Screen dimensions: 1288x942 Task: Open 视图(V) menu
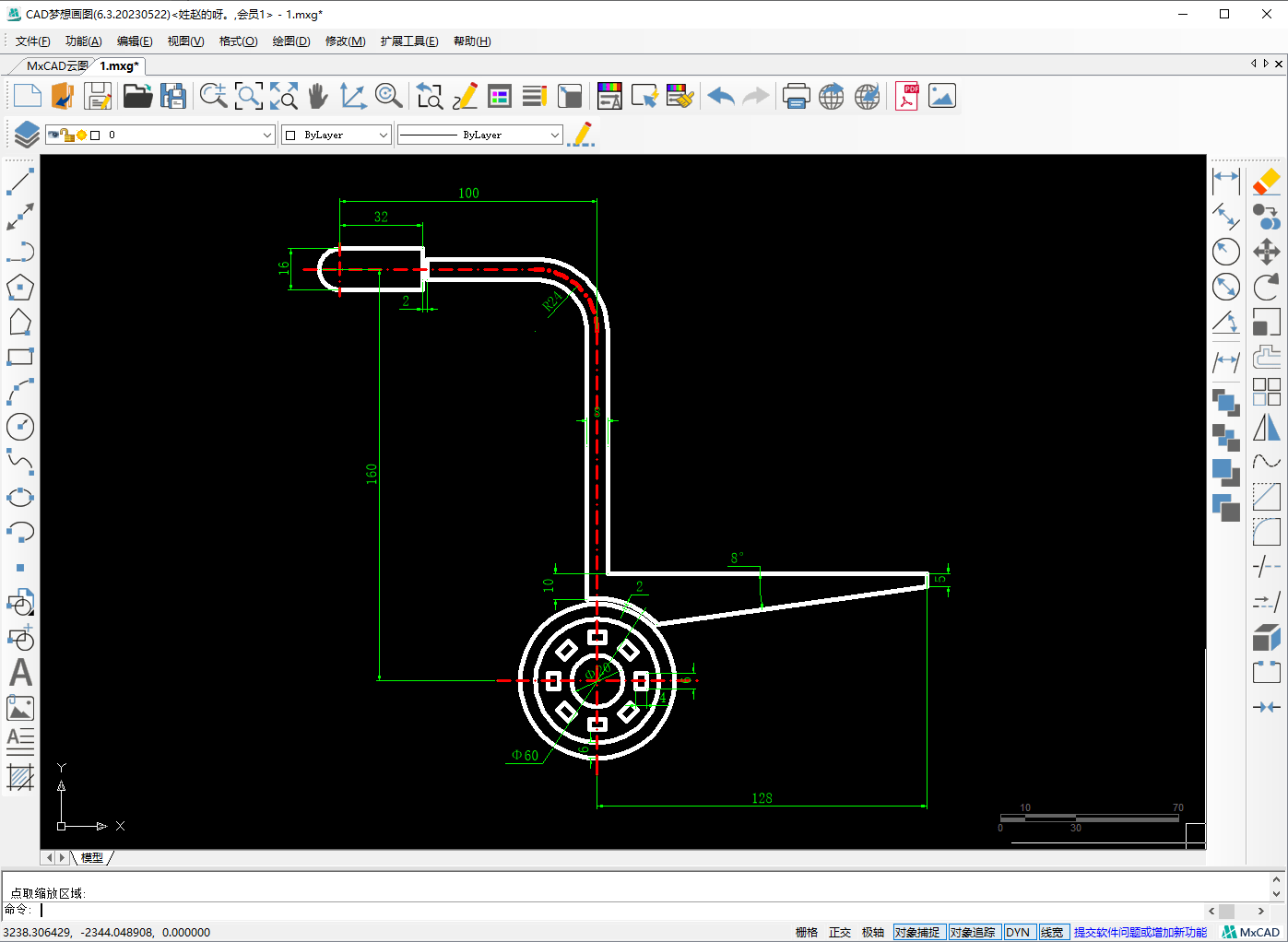pyautogui.click(x=185, y=41)
